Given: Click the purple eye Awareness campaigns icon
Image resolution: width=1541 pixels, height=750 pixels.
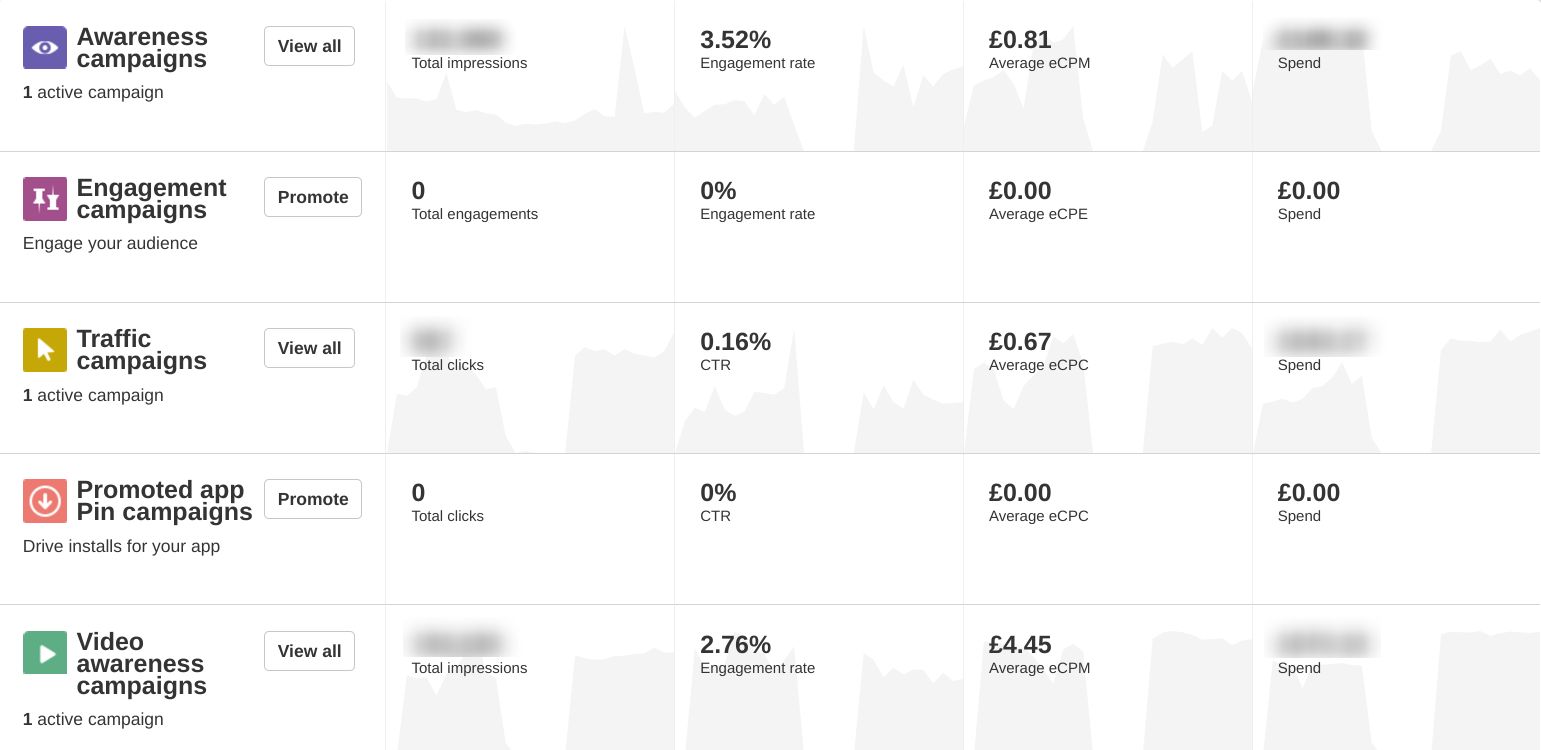Looking at the screenshot, I should point(45,47).
